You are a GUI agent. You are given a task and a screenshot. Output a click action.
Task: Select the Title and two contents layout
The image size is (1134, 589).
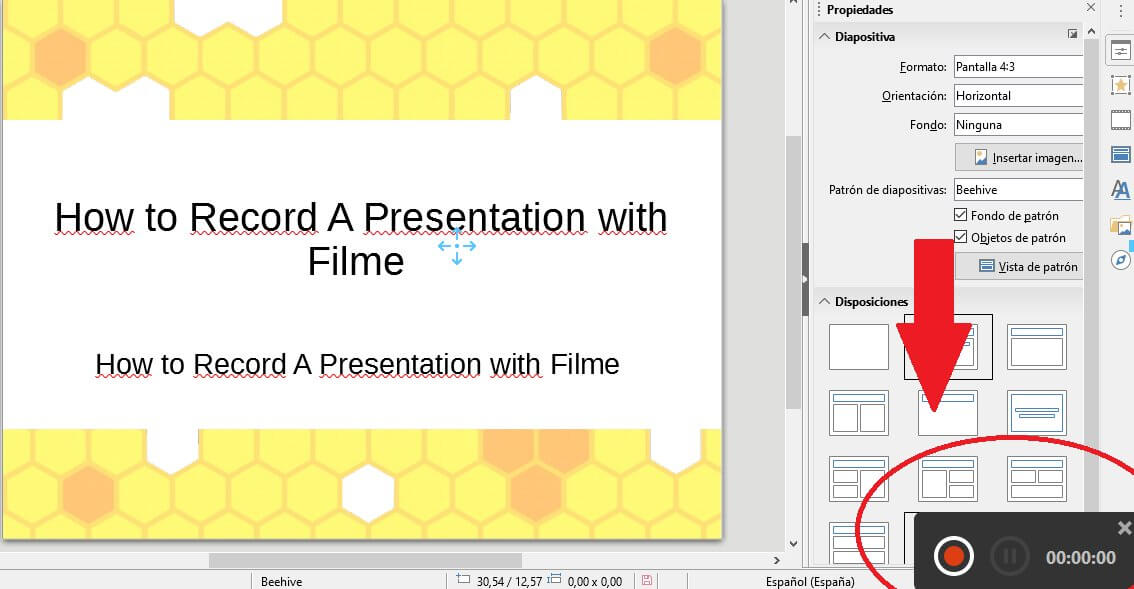point(858,413)
